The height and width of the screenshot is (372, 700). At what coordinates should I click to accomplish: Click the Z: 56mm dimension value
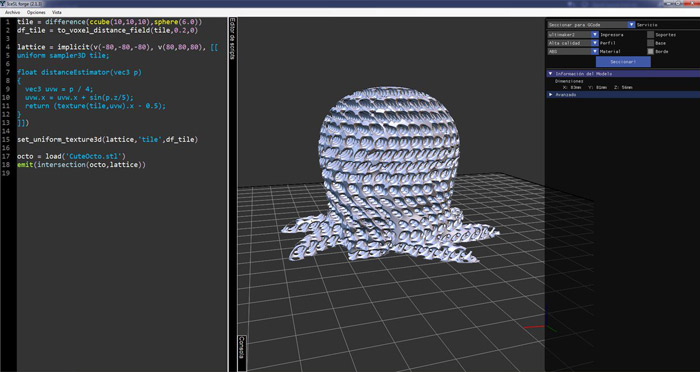click(x=623, y=88)
